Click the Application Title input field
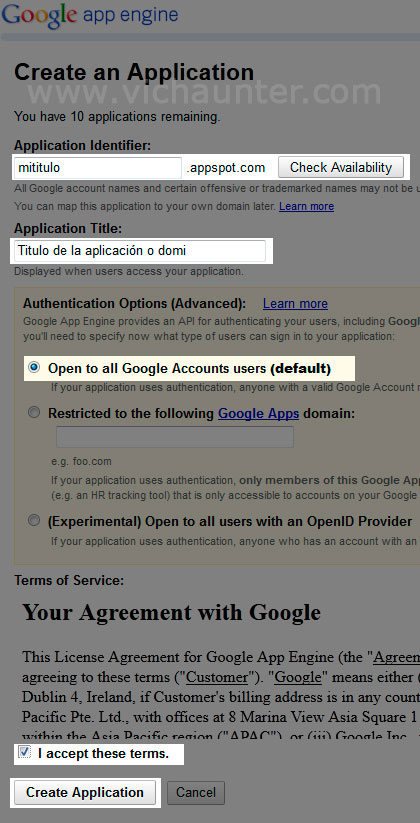 click(x=140, y=251)
